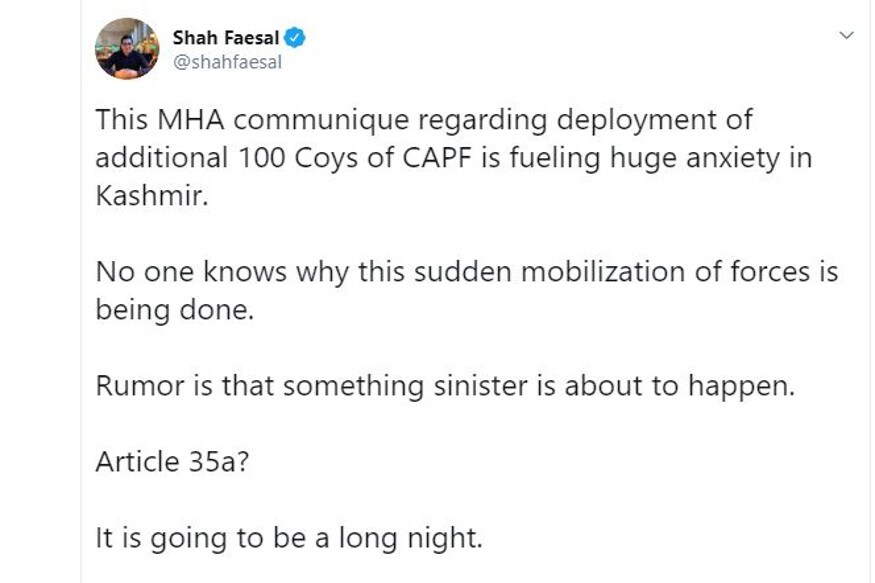Viewport: 875px width, 583px height.
Task: Click the "Rumor is that something sinister" line
Action: point(445,386)
